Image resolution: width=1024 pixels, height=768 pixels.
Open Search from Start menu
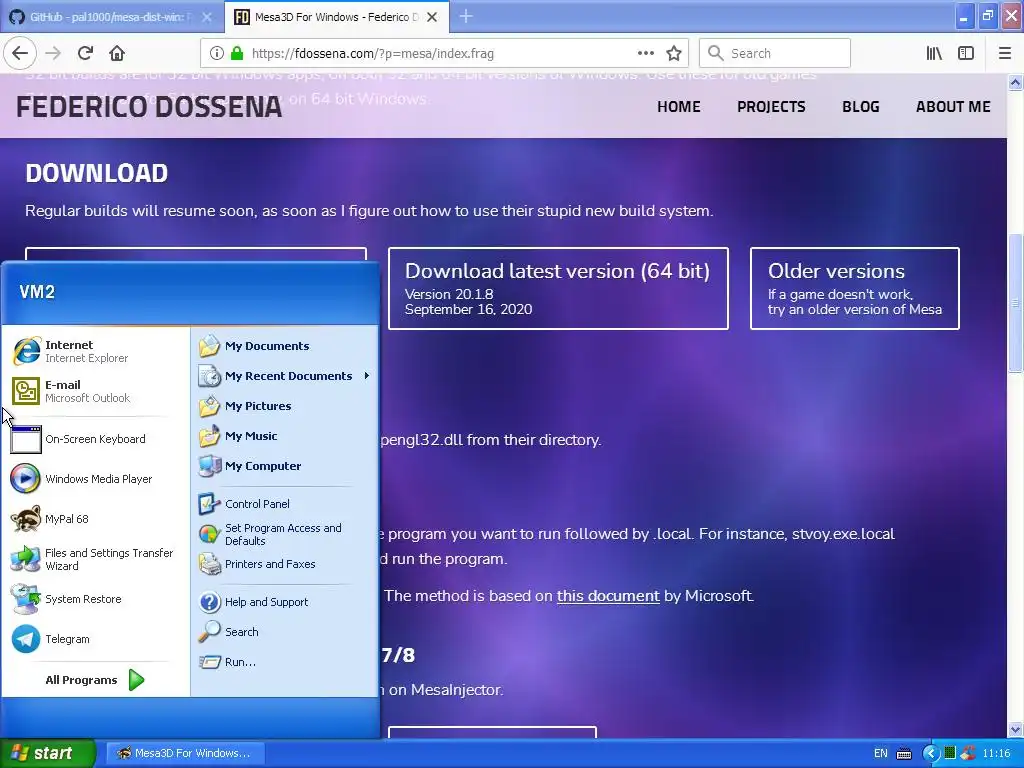coord(284,632)
